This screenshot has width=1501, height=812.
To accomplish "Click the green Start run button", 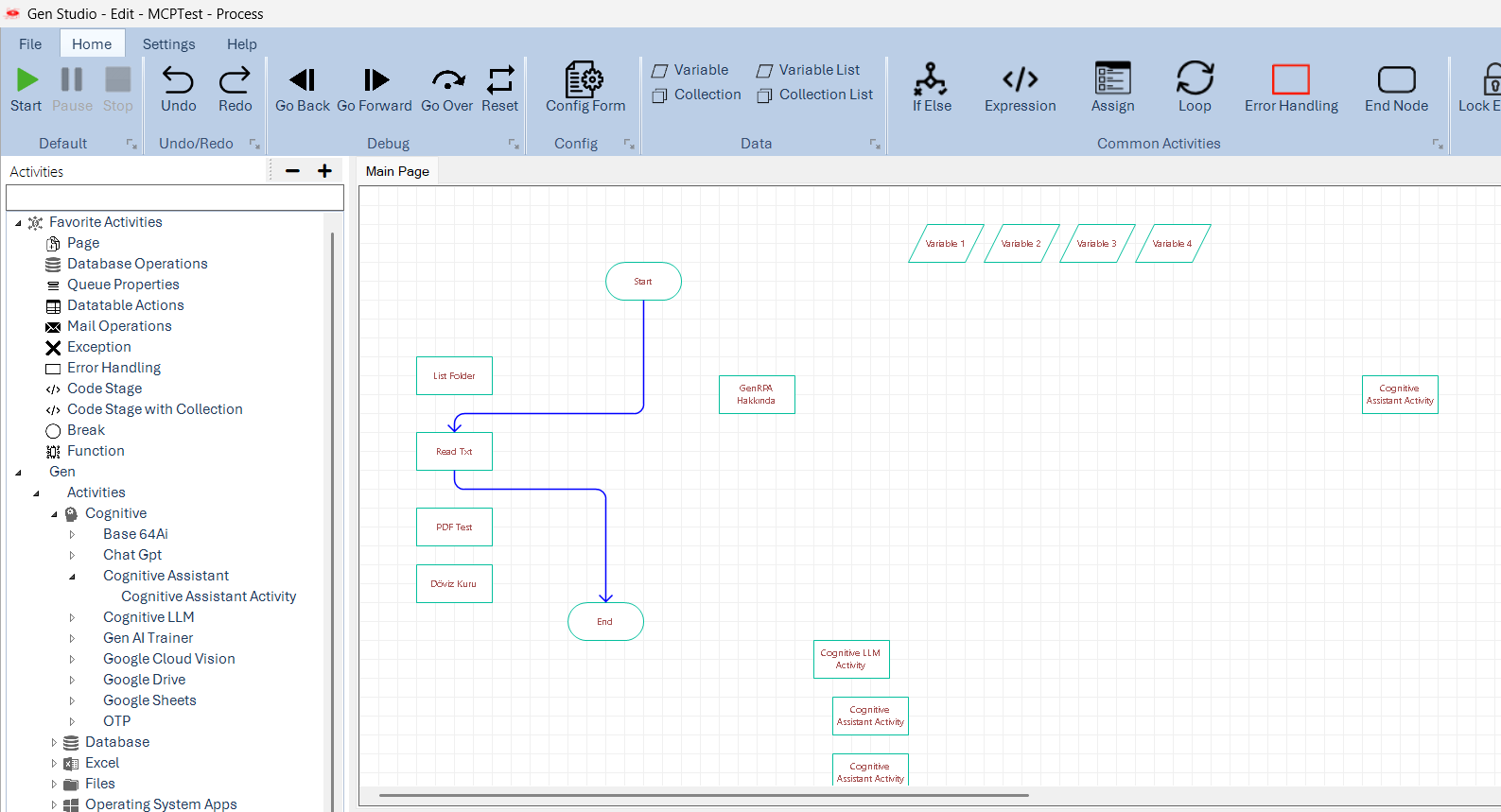I will tap(26, 81).
